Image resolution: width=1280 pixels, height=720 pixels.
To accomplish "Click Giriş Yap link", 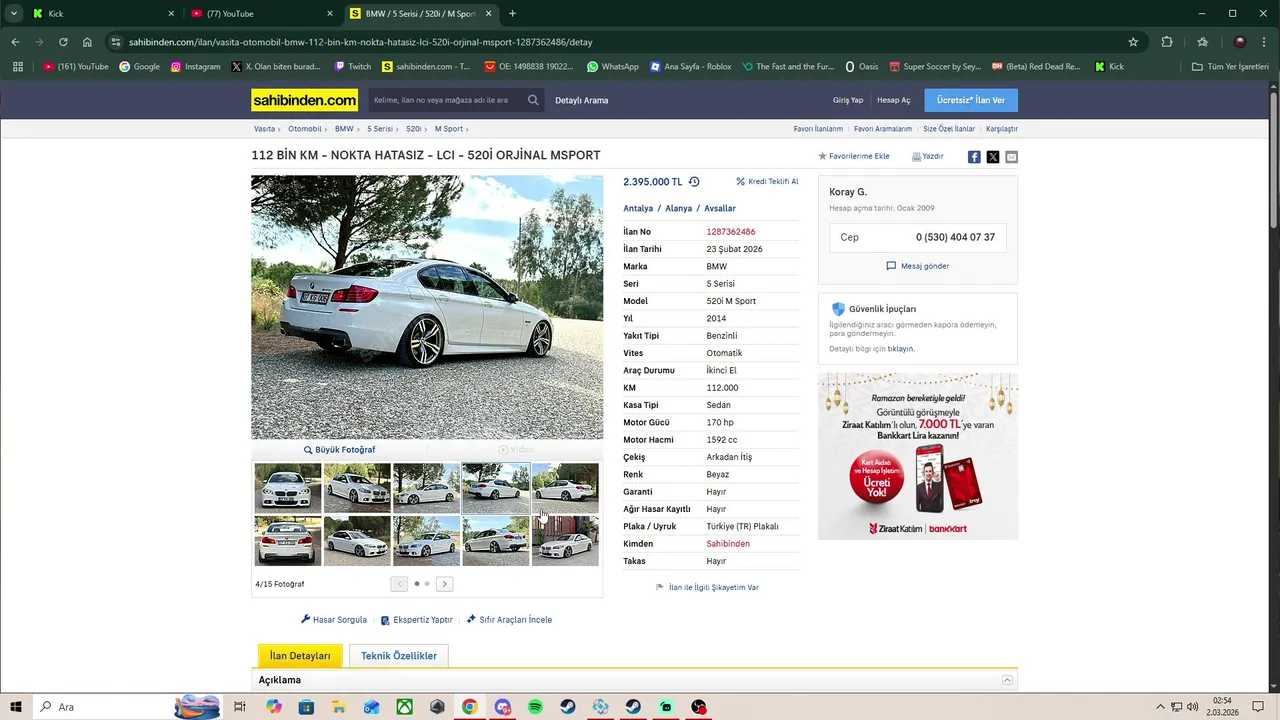I will click(x=848, y=100).
